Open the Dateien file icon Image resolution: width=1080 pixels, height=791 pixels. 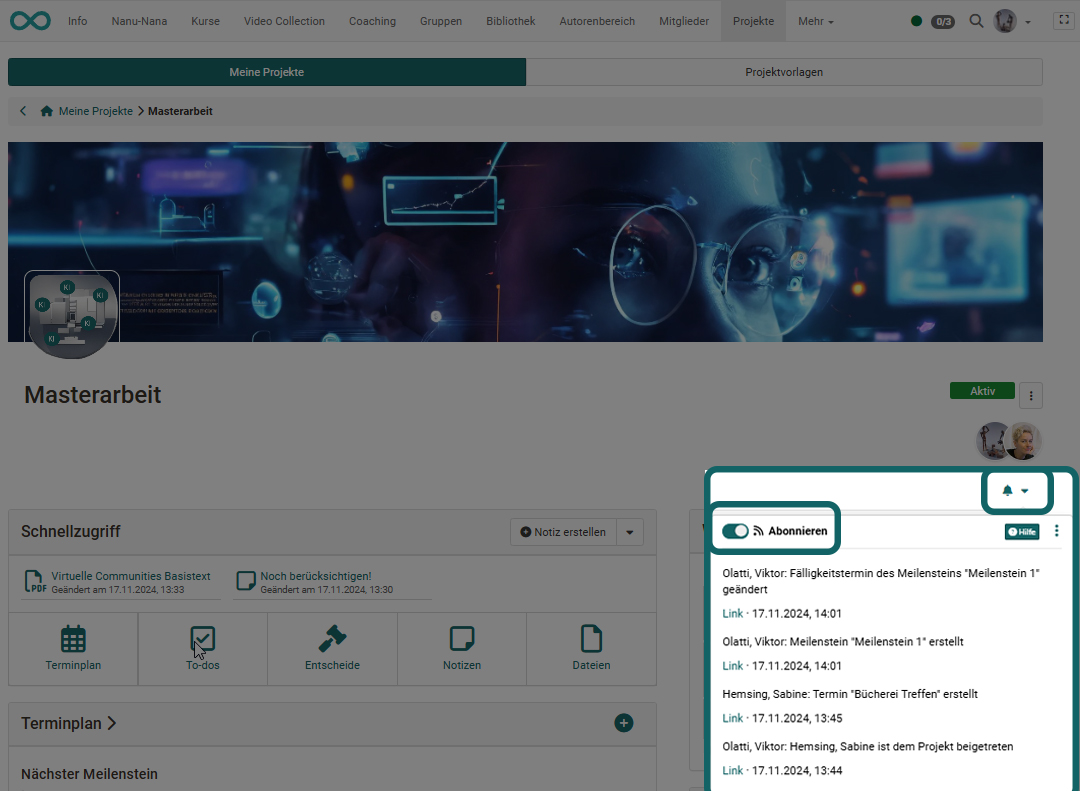(592, 648)
